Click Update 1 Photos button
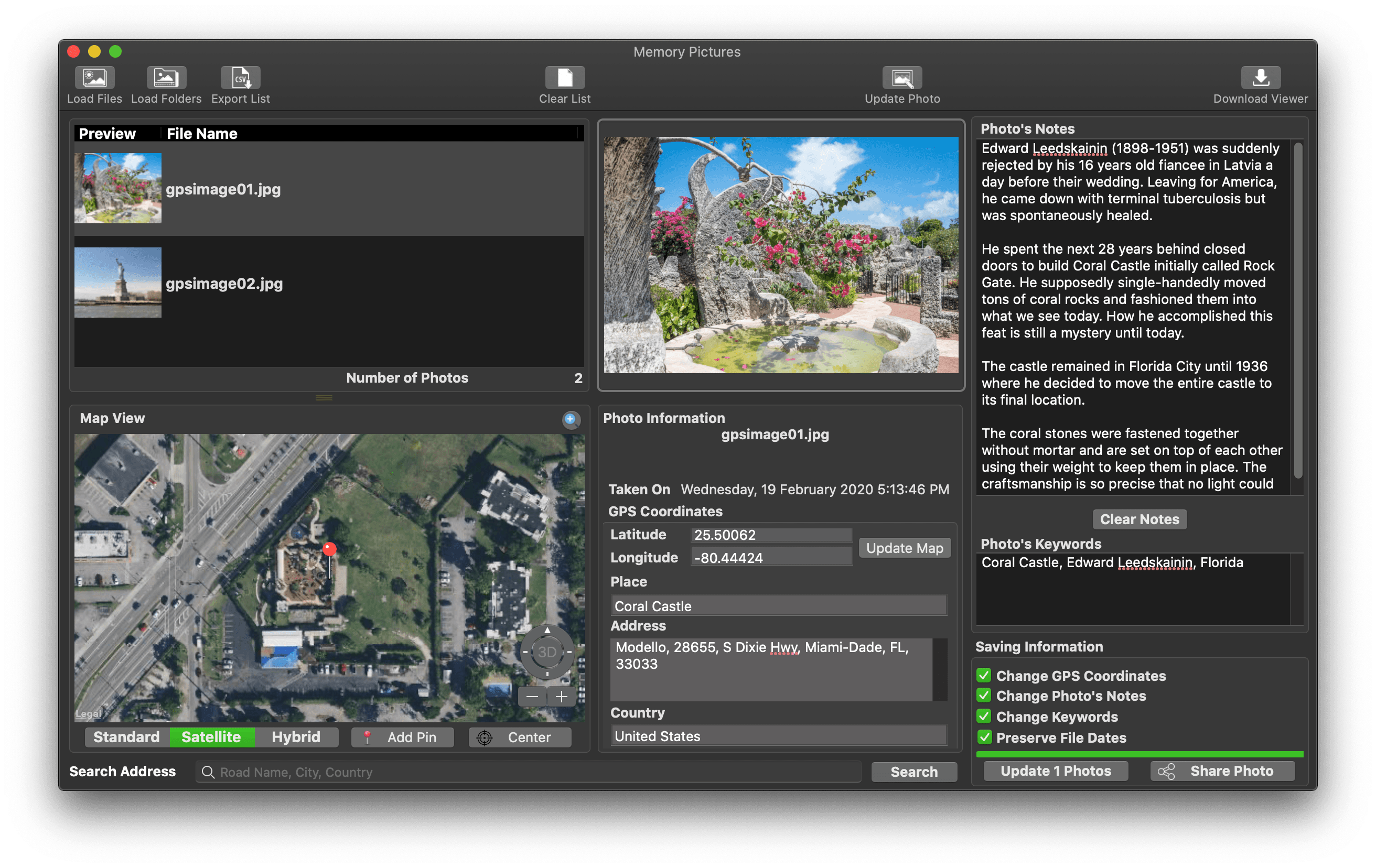 point(1056,771)
